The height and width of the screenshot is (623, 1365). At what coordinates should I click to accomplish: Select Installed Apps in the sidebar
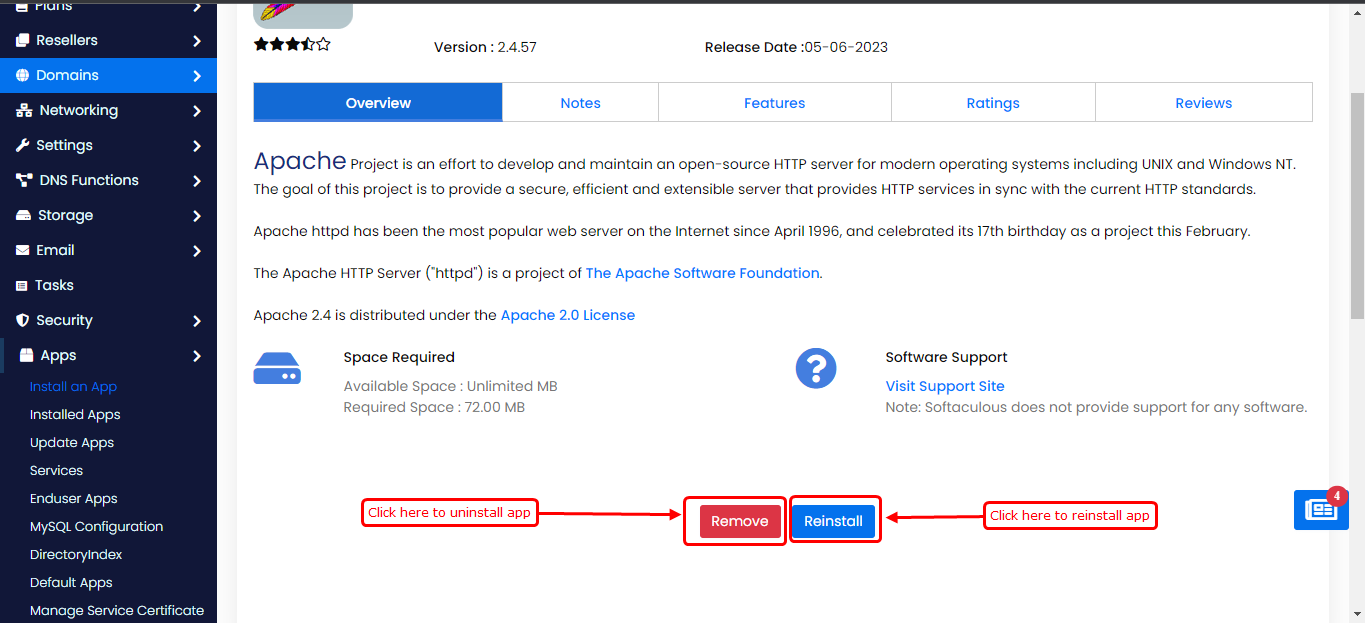pos(75,414)
